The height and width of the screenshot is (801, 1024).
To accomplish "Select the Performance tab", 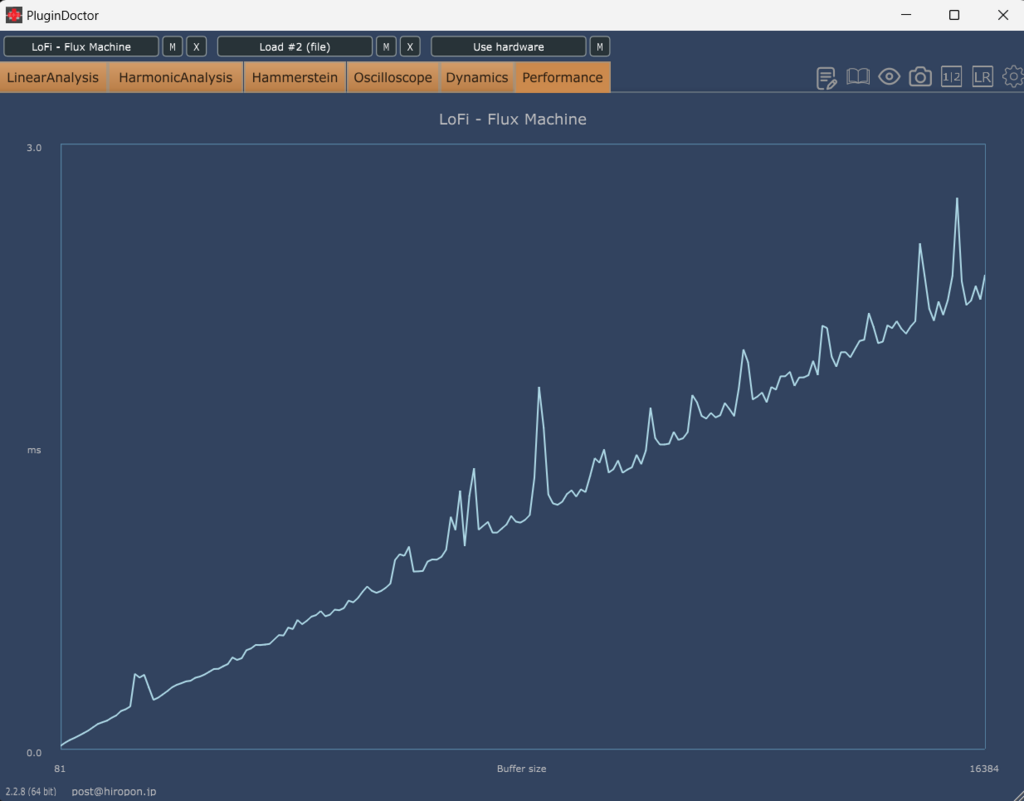I will pos(562,78).
